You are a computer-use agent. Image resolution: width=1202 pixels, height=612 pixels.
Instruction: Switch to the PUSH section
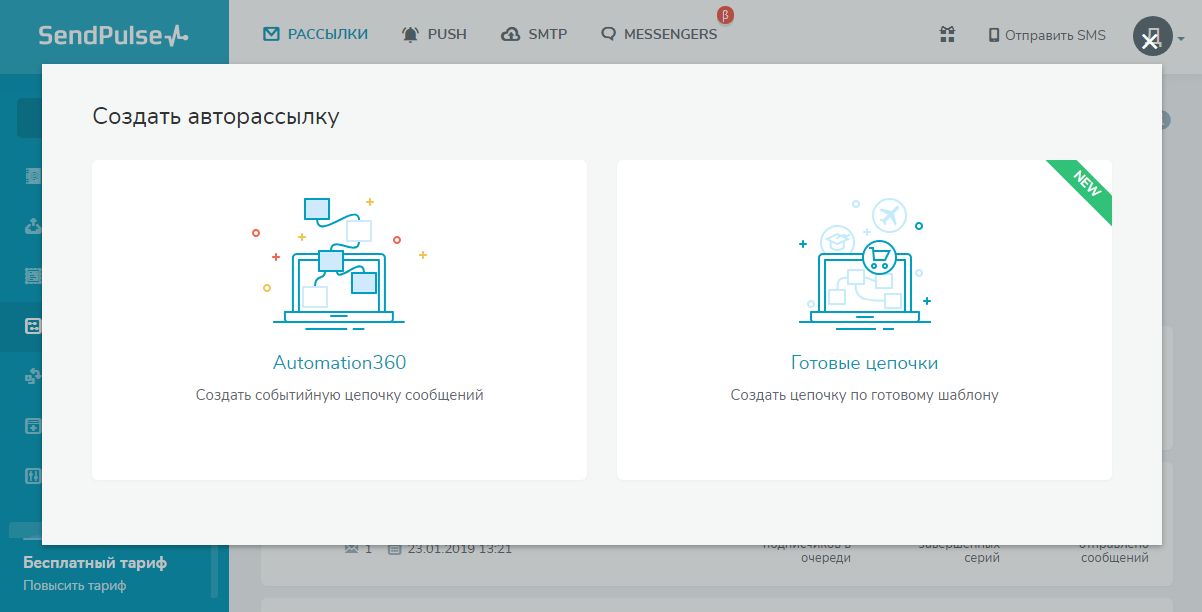tap(434, 34)
